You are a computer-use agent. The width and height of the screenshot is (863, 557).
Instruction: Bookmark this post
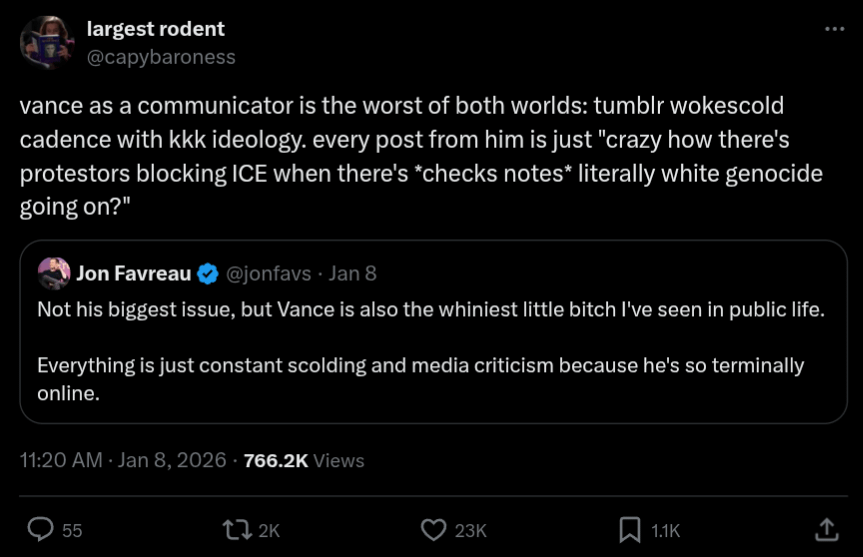(x=630, y=529)
